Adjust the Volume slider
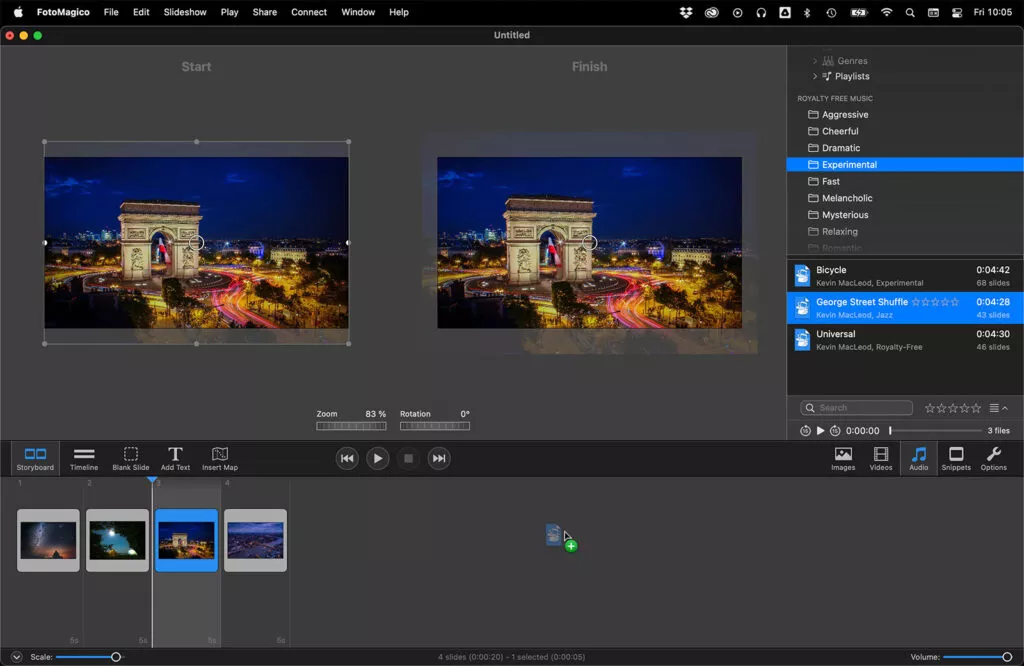1024x666 pixels. (x=978, y=657)
